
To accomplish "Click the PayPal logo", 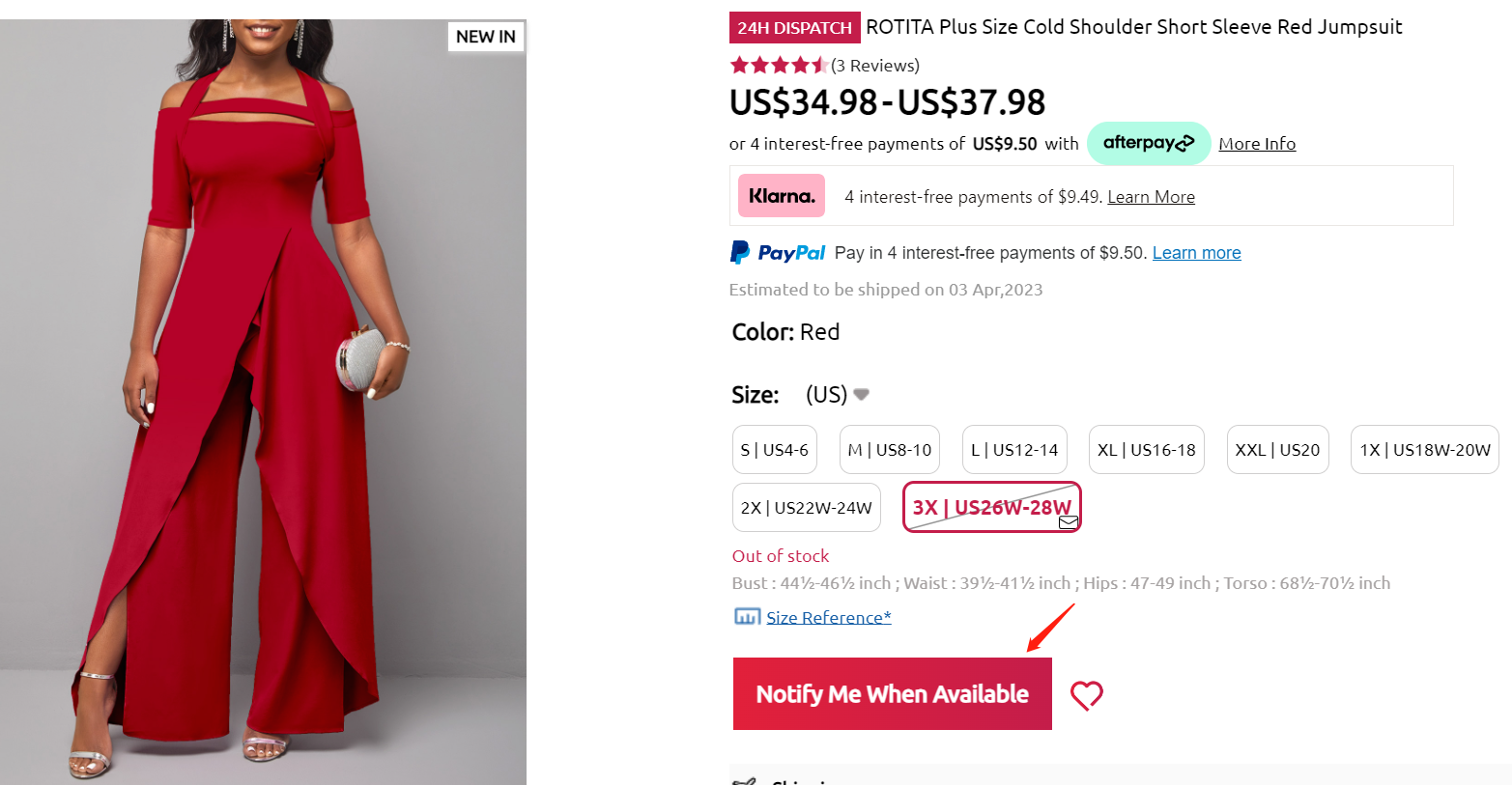I will pyautogui.click(x=778, y=253).
